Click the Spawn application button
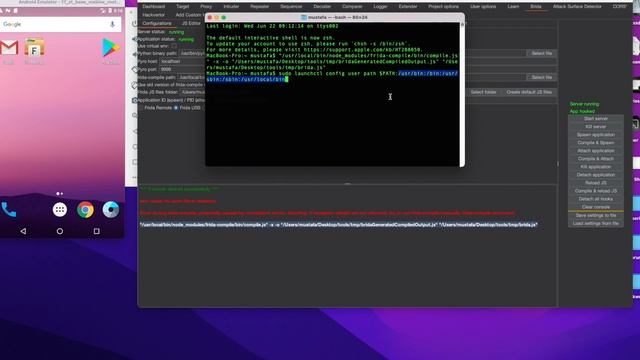 596,135
